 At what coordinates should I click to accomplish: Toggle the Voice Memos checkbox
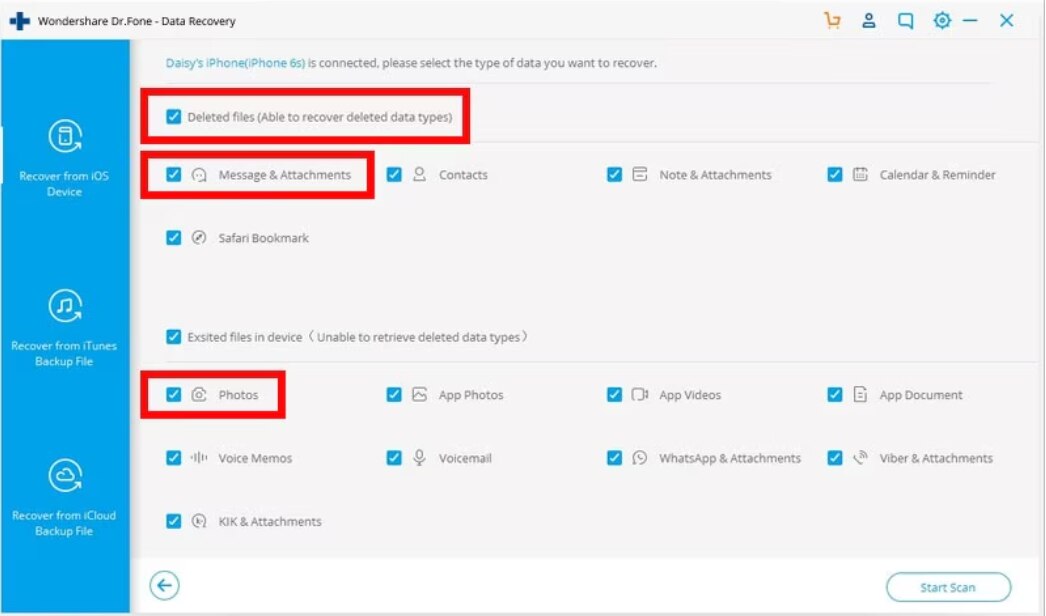coord(173,458)
